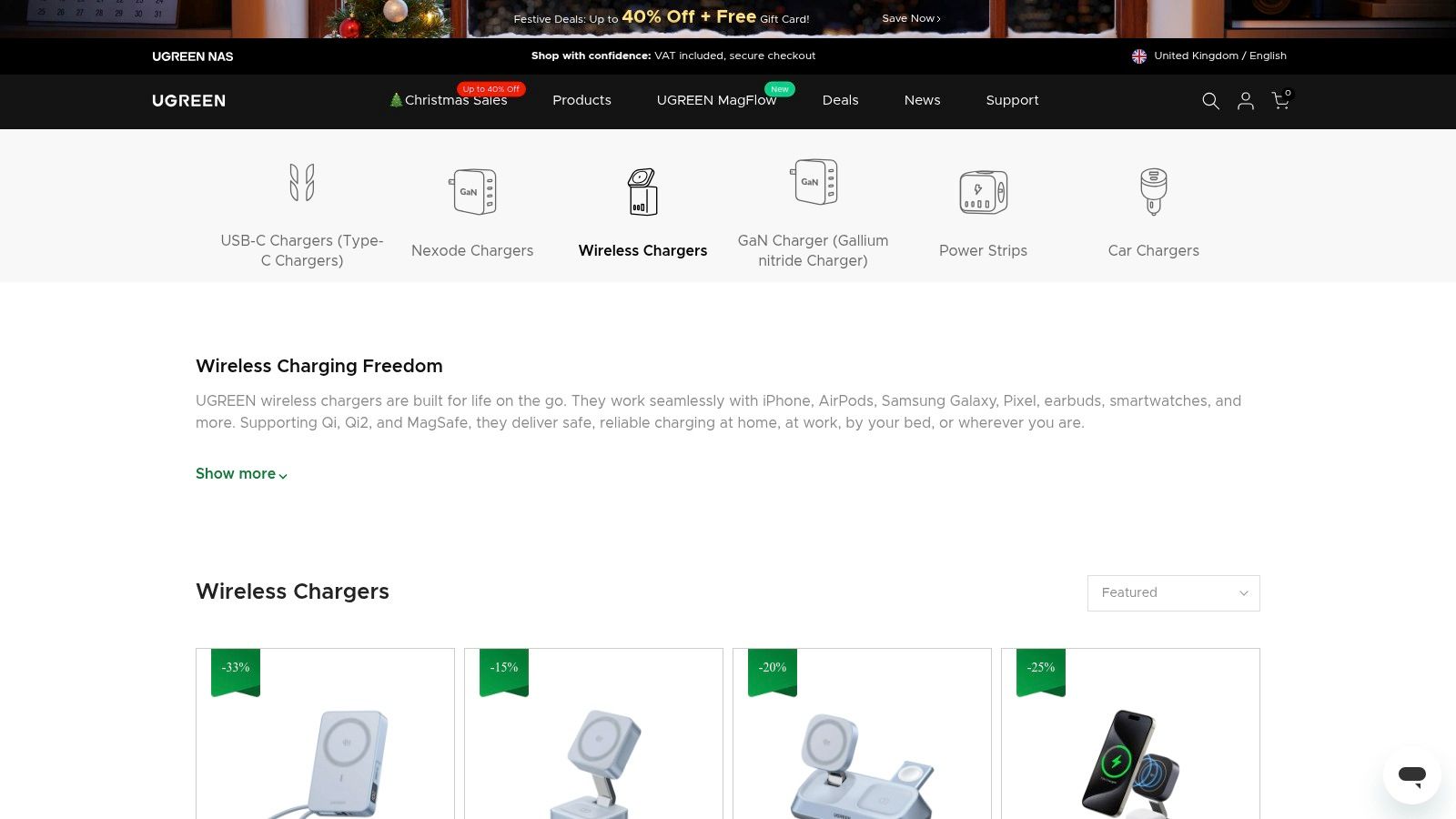Screen dimensions: 1456x819
Task: Open the Deals menu item
Action: coord(840,100)
